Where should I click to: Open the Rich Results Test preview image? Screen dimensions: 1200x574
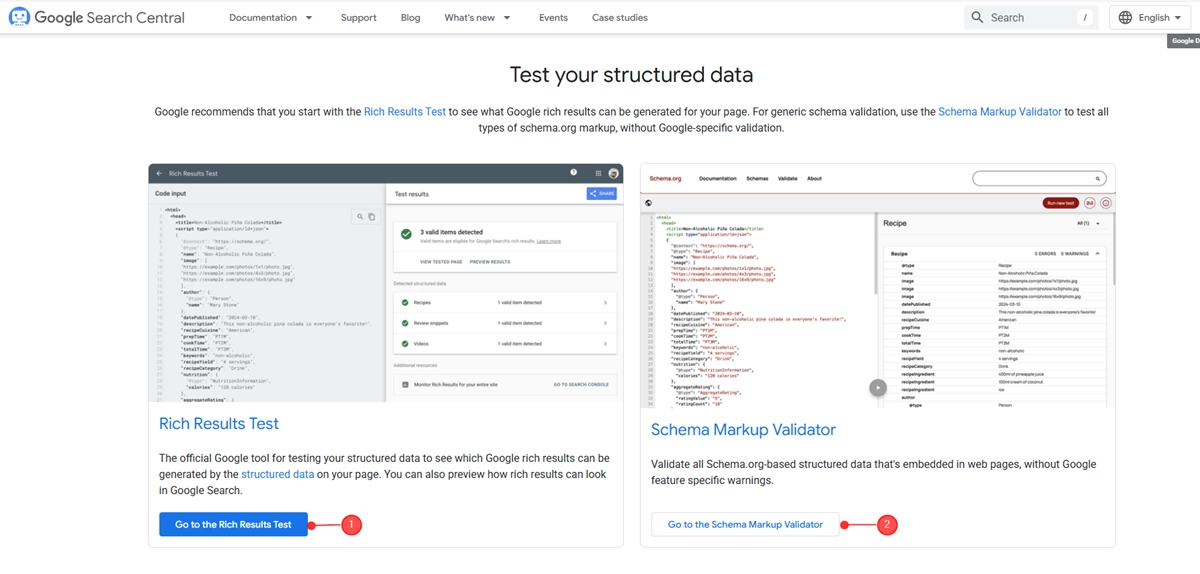click(385, 283)
